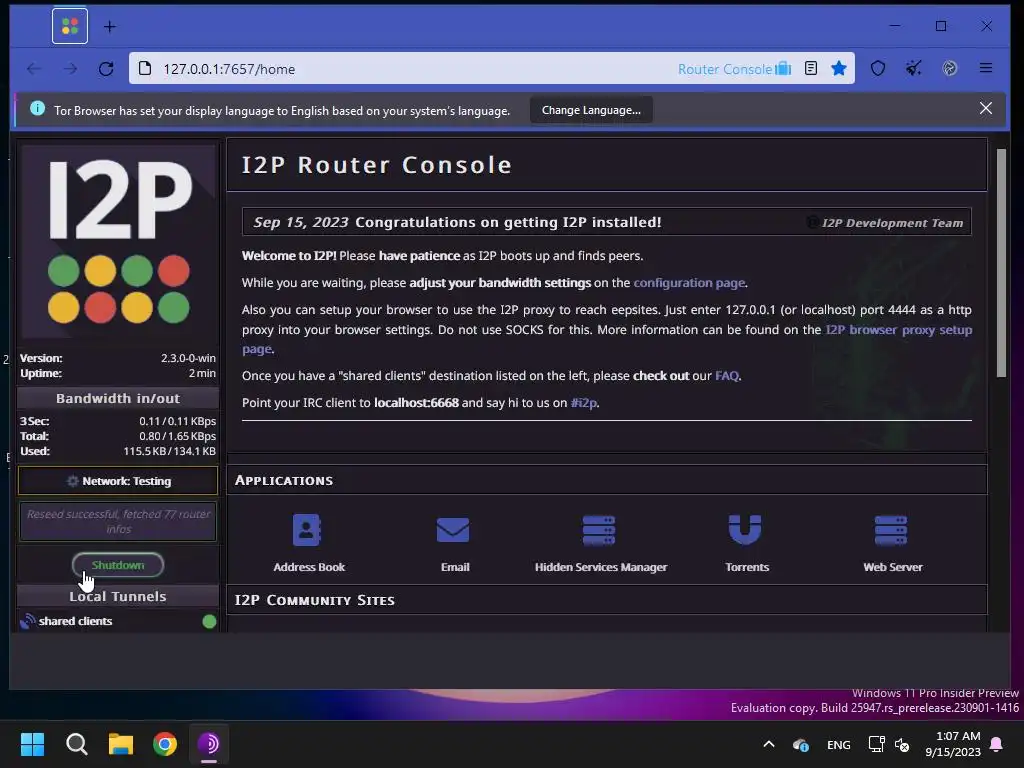Screen dimensions: 1024x768
Task: Open the Local Tunnels section
Action: tap(118, 596)
